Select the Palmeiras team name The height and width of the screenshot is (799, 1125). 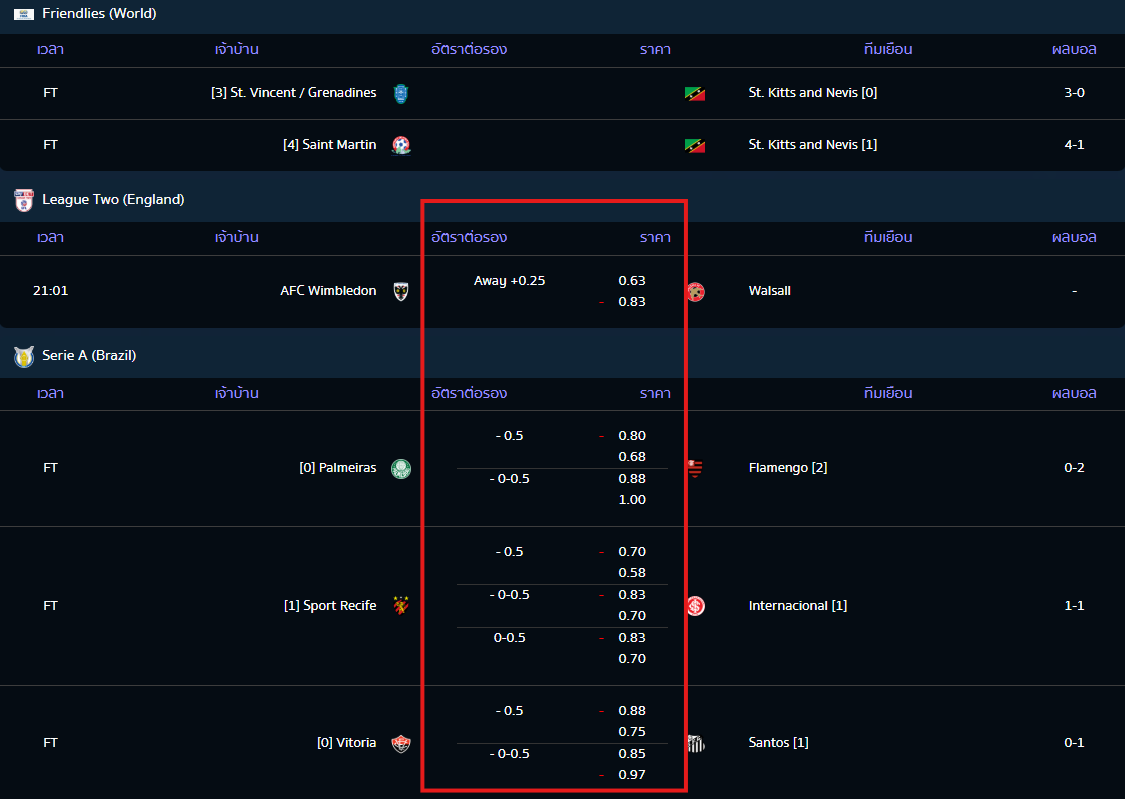[338, 468]
